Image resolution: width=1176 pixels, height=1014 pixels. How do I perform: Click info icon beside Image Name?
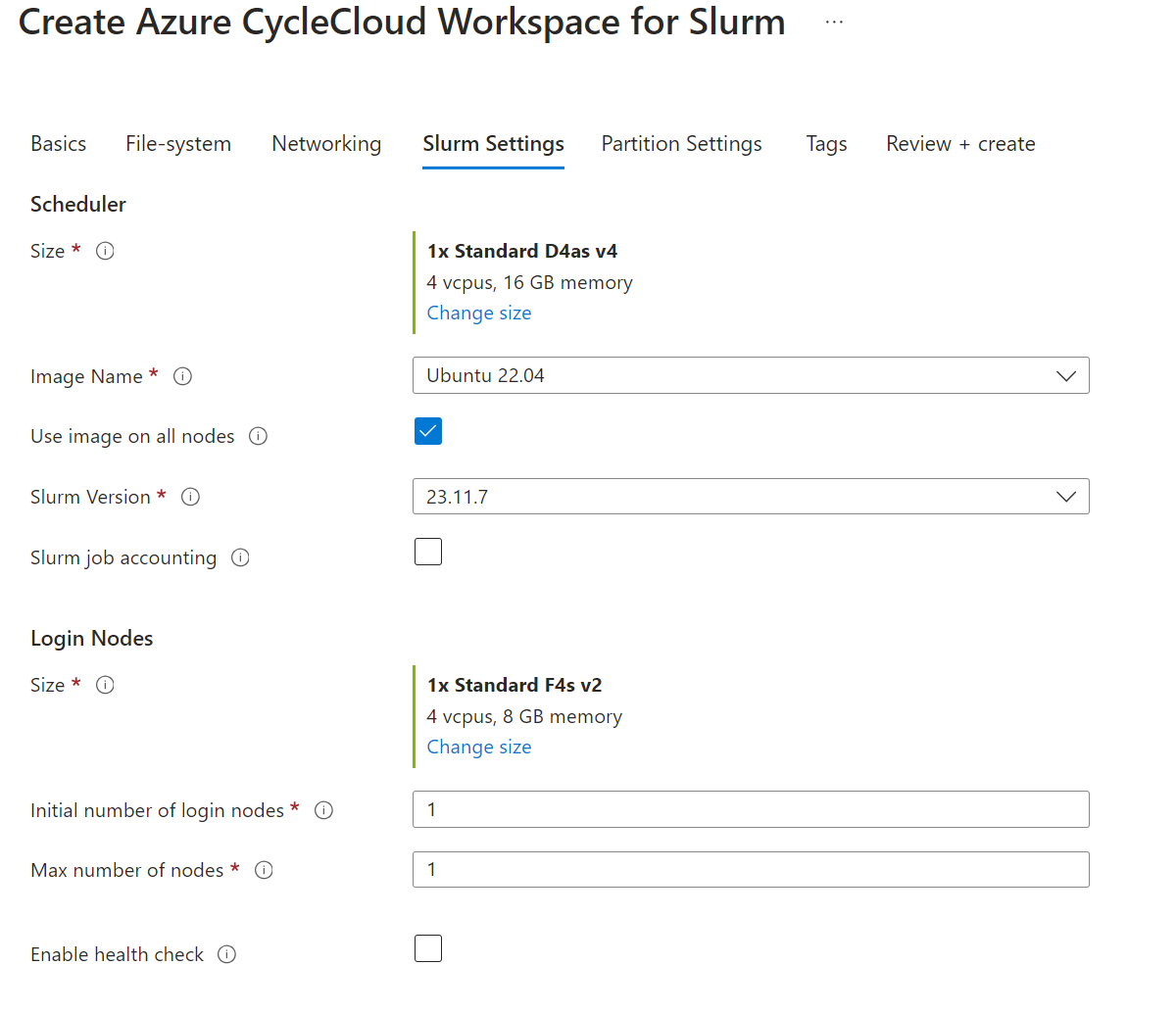[182, 376]
